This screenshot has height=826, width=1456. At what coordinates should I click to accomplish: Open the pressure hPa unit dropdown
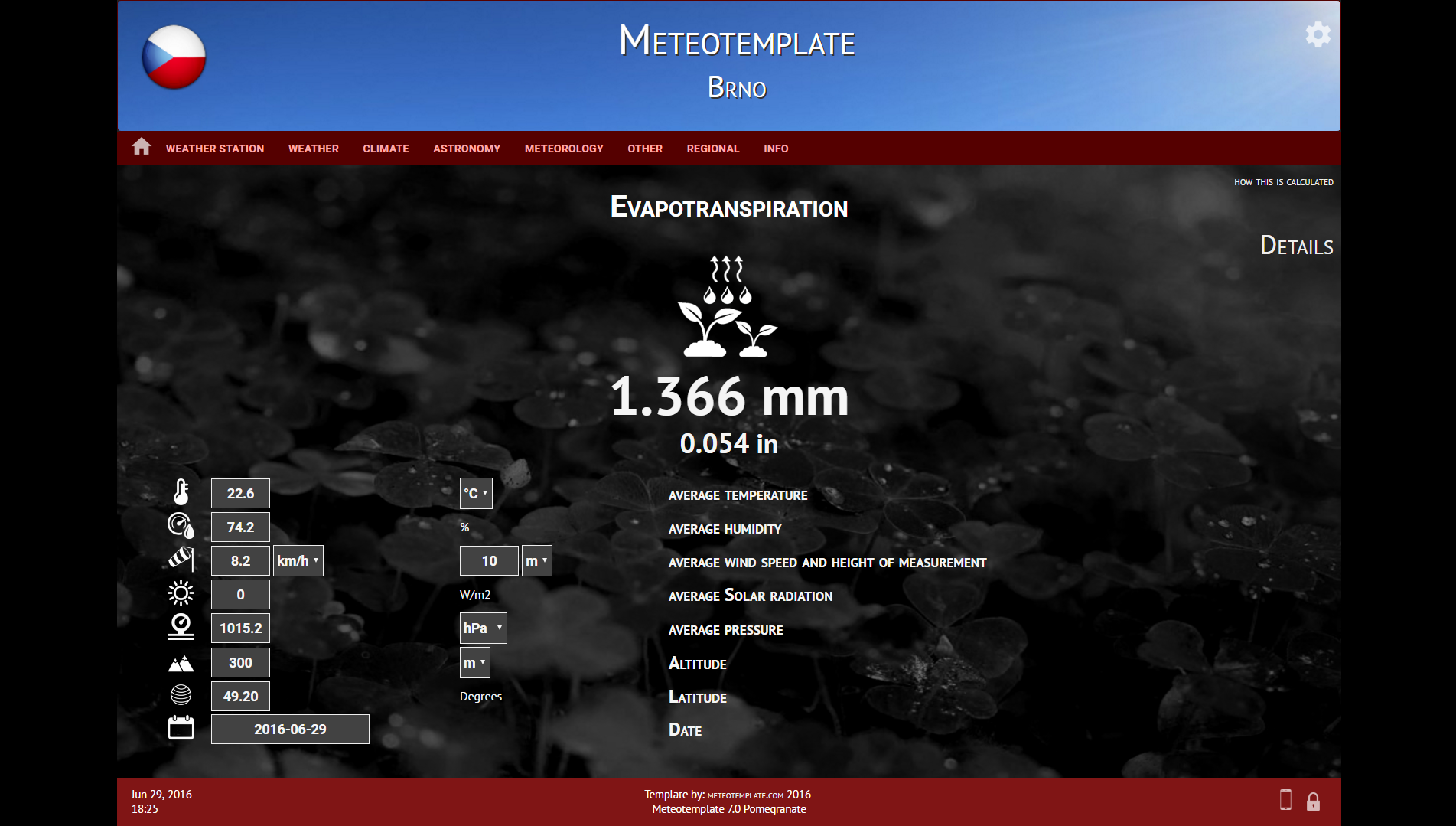[482, 627]
